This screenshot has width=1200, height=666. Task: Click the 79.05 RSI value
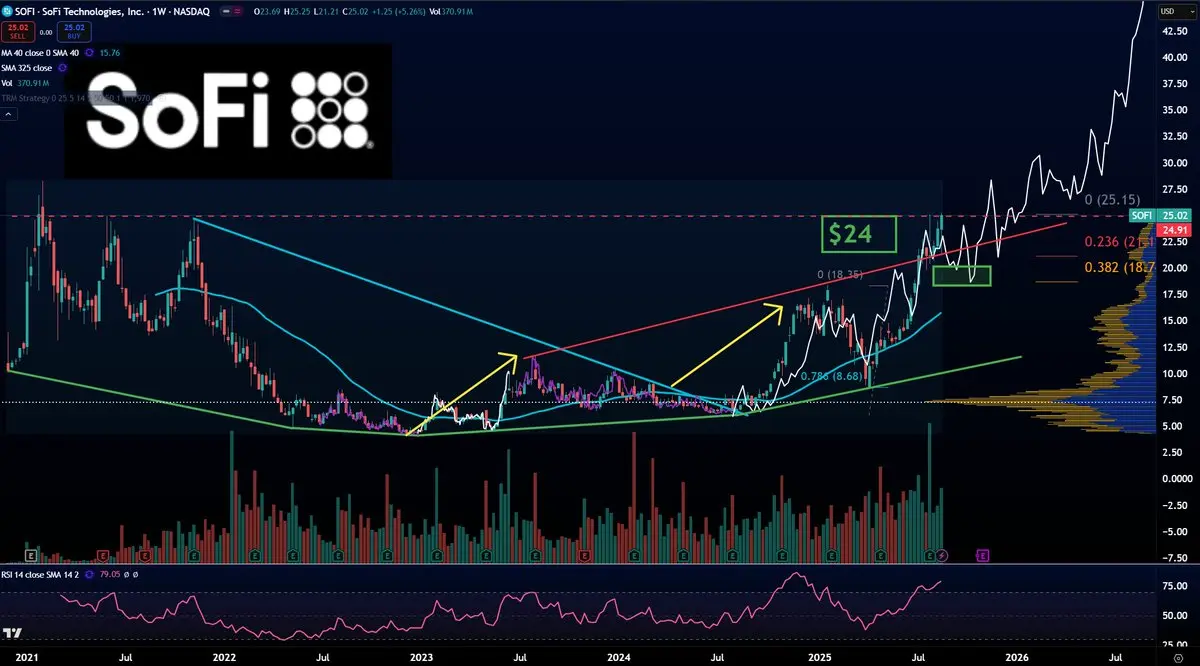click(x=110, y=574)
